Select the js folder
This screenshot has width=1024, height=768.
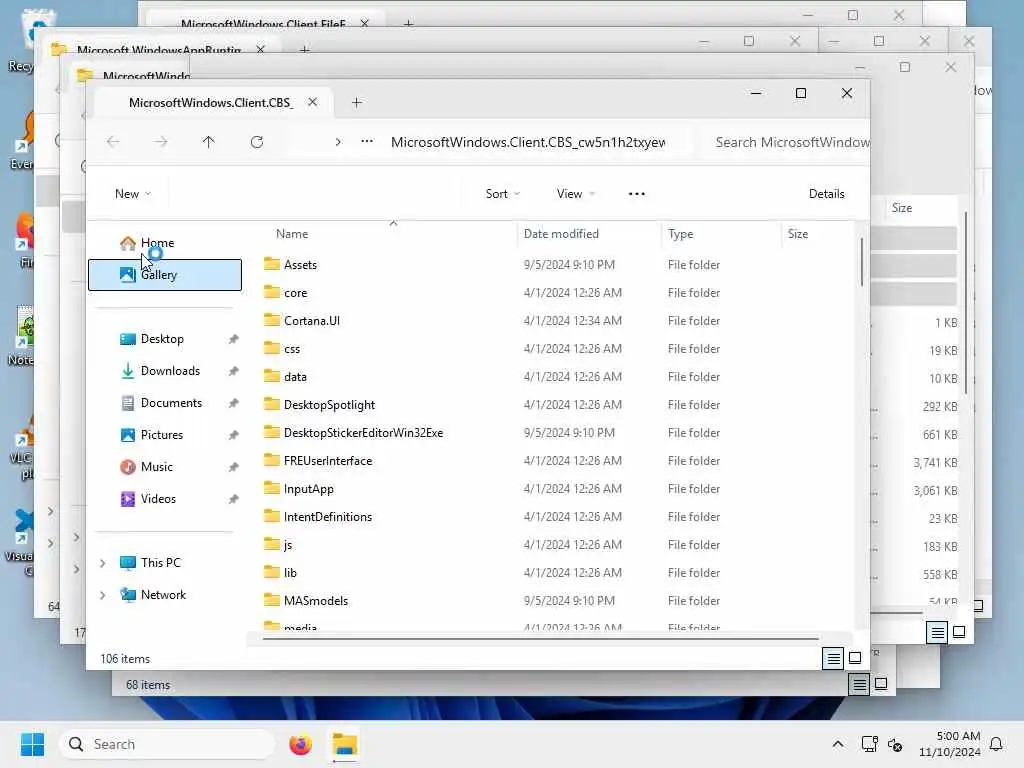click(287, 545)
